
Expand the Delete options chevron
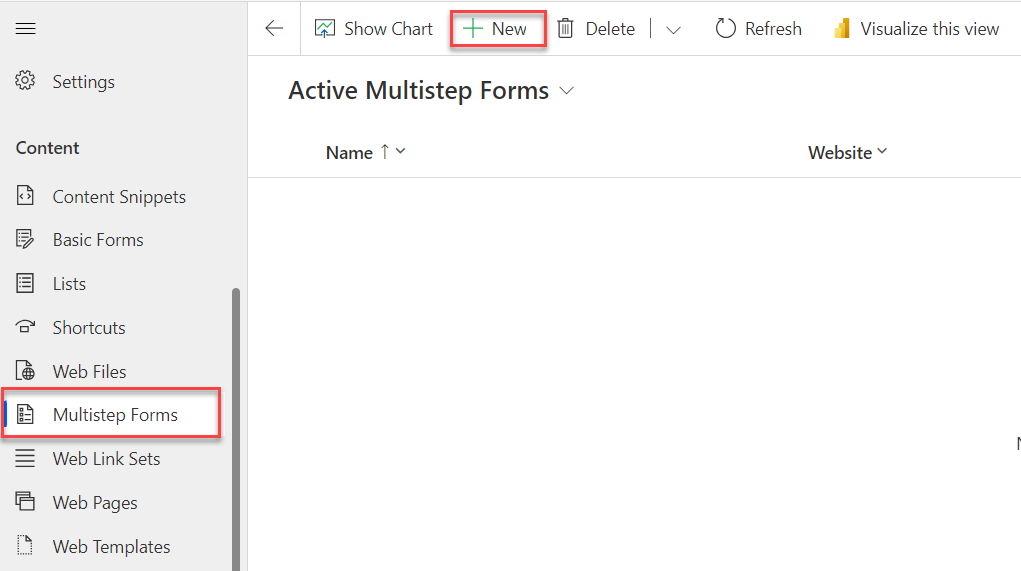pyautogui.click(x=673, y=30)
